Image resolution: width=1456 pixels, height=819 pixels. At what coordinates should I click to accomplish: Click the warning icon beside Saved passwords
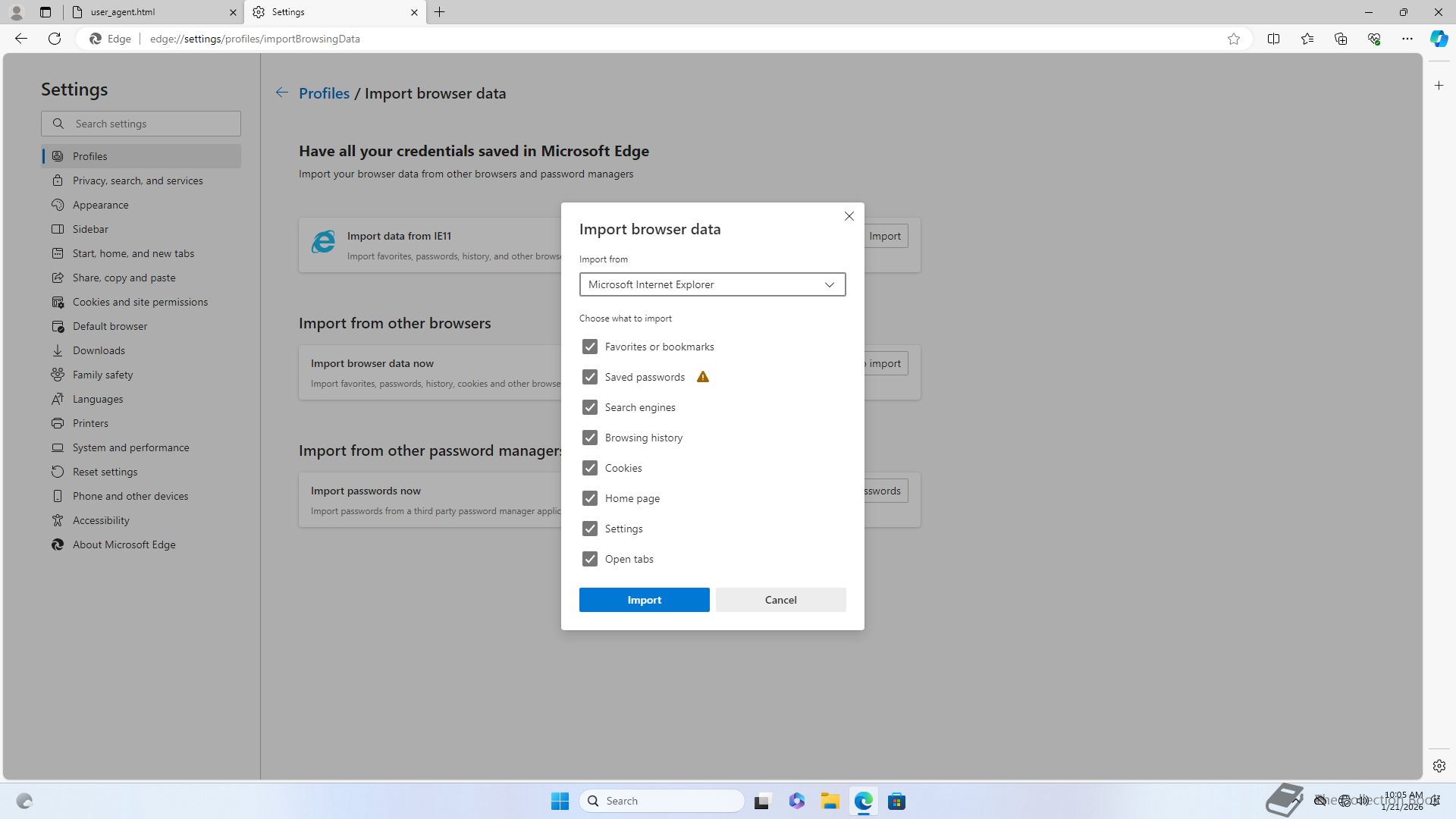703,377
